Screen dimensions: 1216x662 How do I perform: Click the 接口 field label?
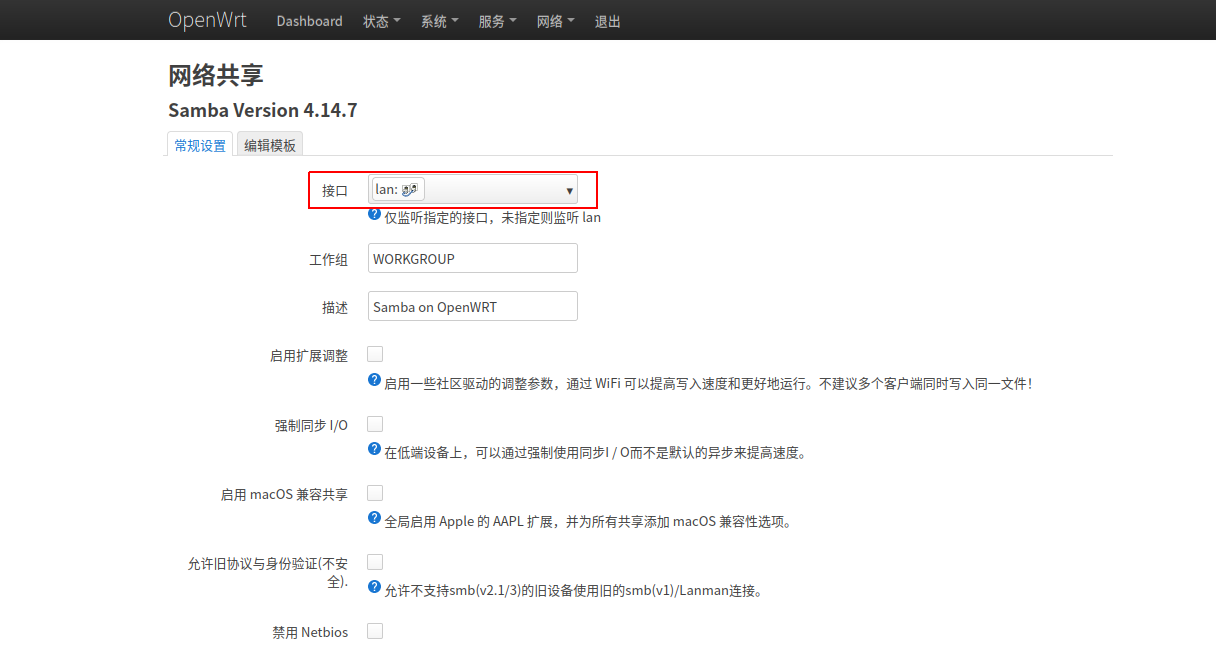pos(335,190)
